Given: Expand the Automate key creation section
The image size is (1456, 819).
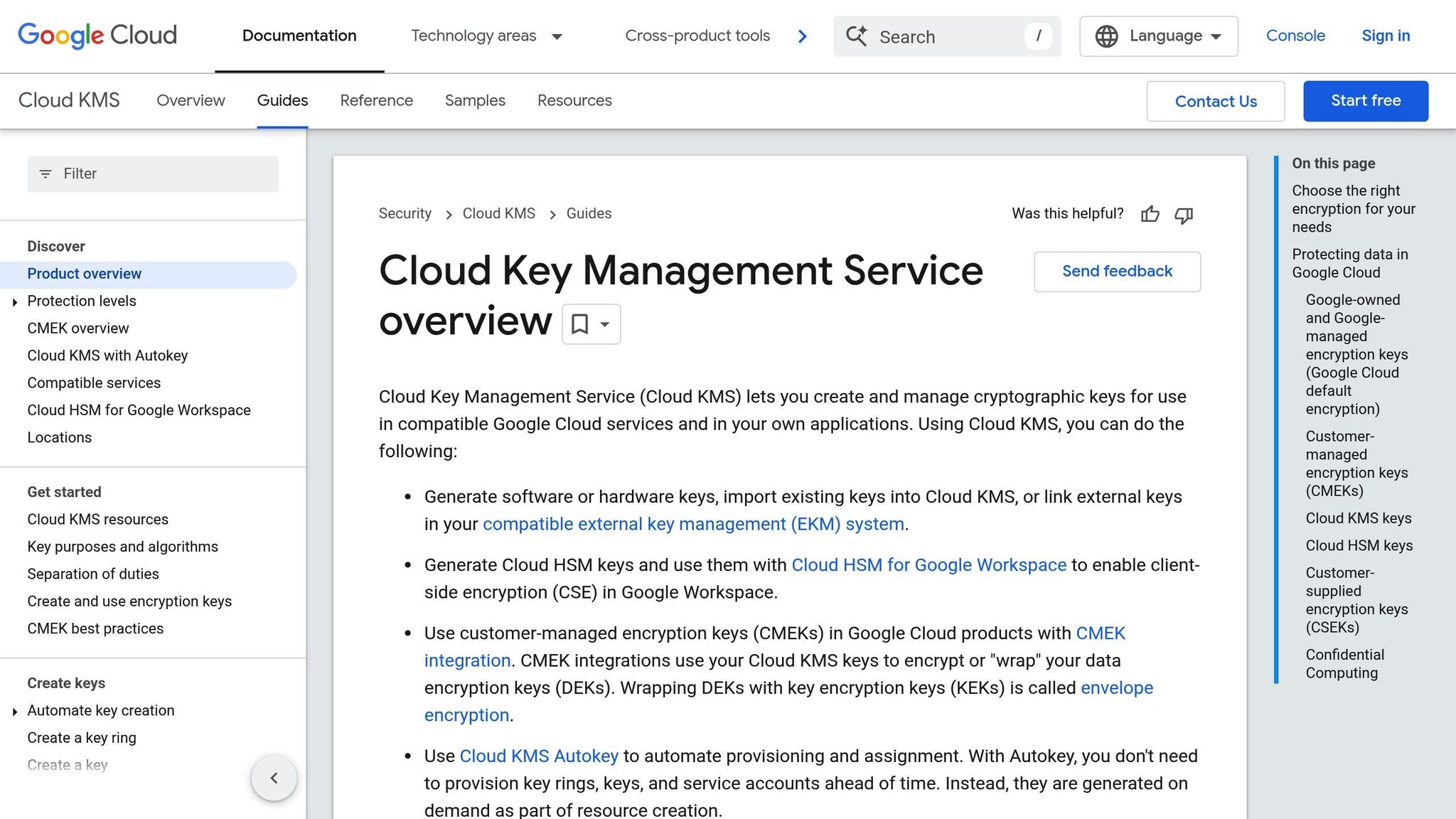Looking at the screenshot, I should click(15, 710).
